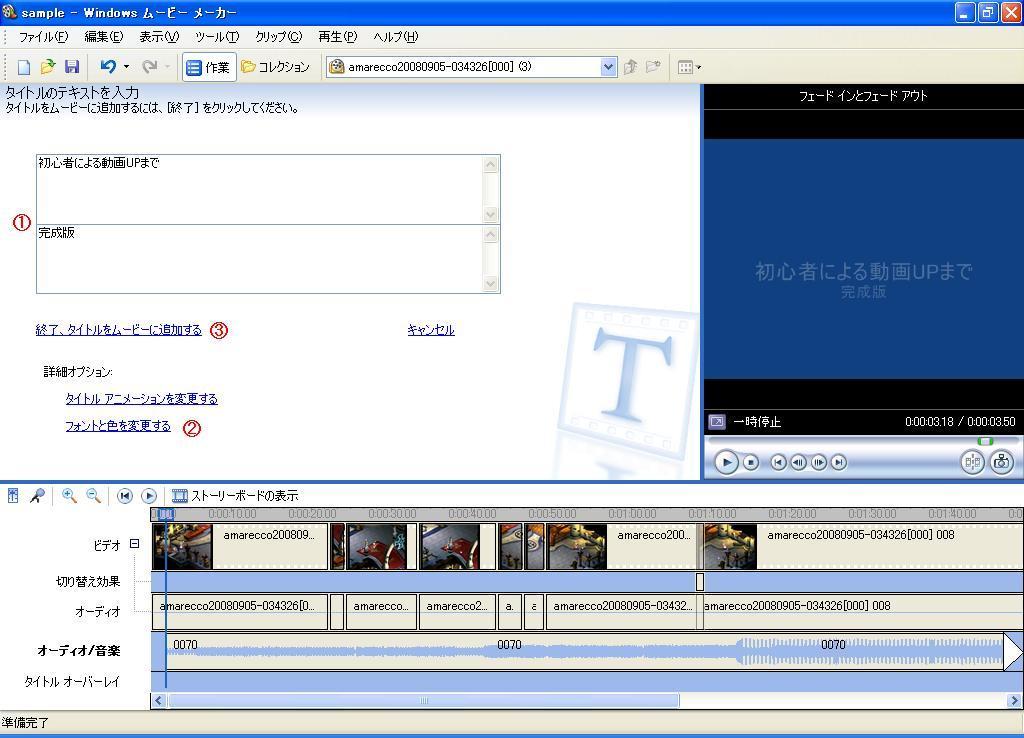Zoom out on the timeline
This screenshot has width=1024, height=738.
tap(93, 496)
